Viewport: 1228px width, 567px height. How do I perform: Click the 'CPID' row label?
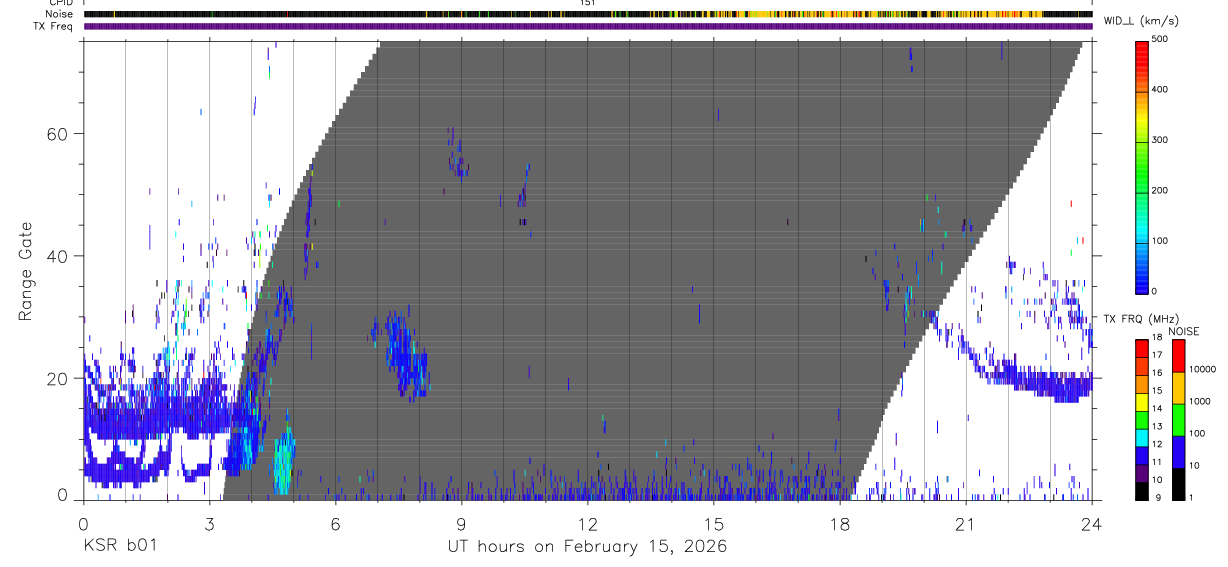point(61,3)
